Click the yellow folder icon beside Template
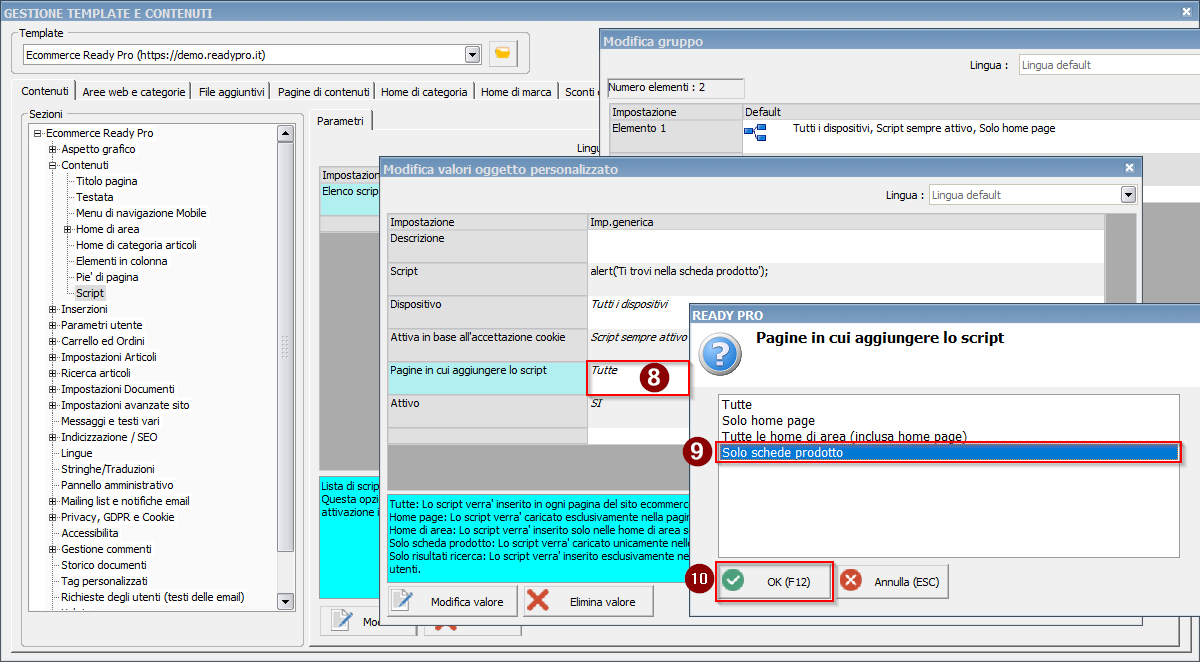 503,53
